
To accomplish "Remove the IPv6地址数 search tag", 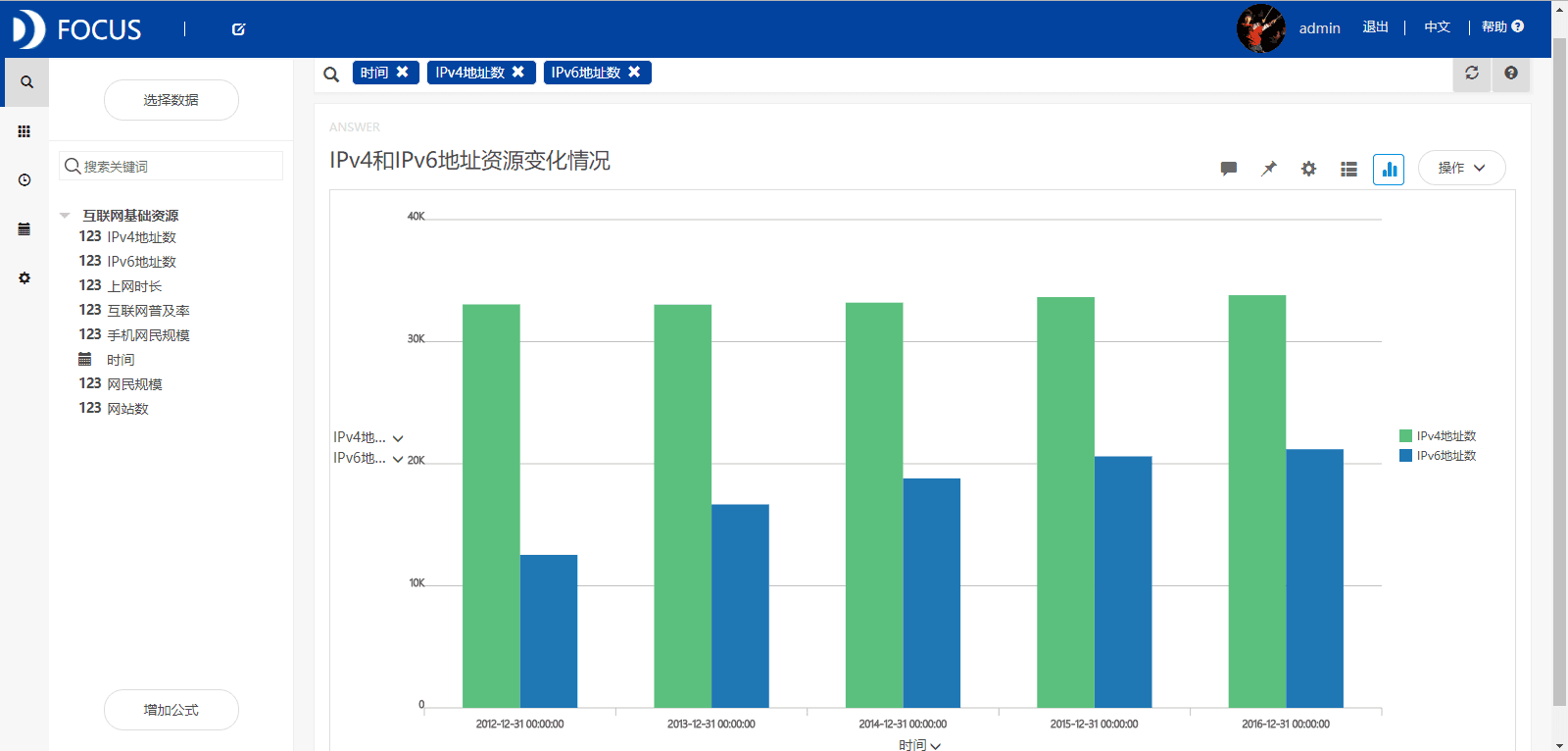I will pyautogui.click(x=634, y=72).
